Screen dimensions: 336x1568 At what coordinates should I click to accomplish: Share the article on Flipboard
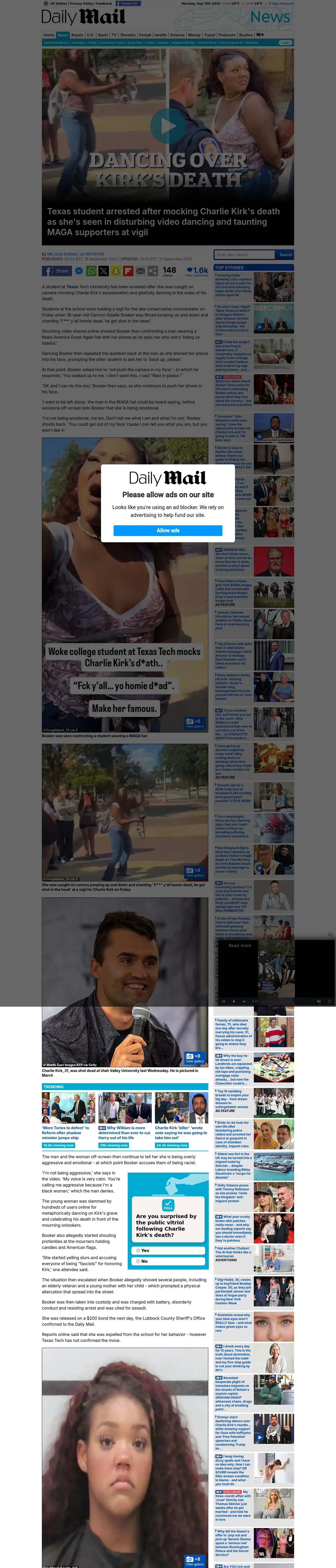(128, 271)
